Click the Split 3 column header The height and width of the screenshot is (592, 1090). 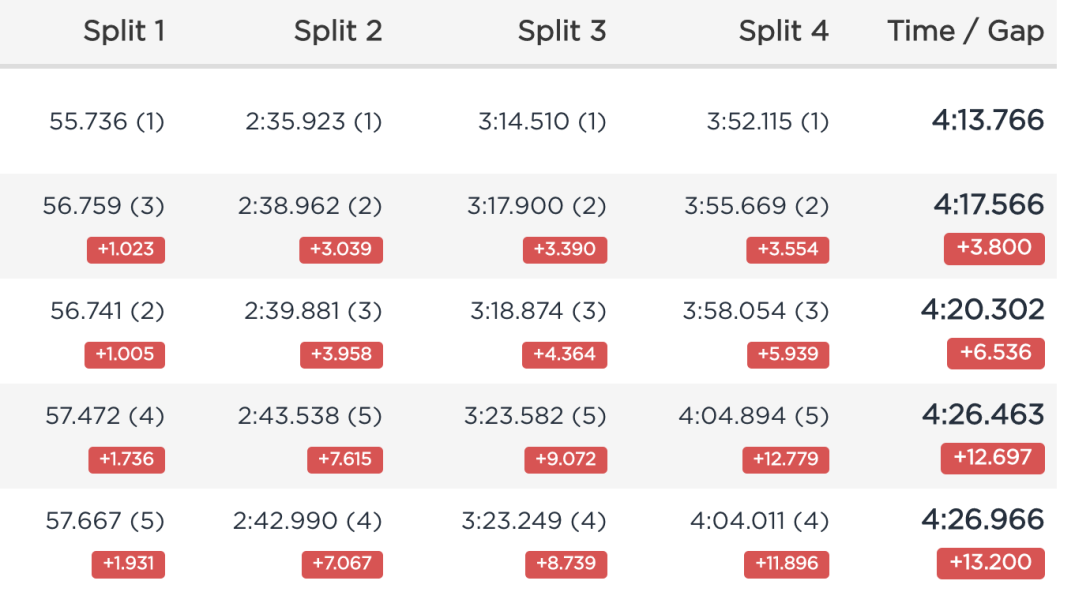pyautogui.click(x=562, y=31)
